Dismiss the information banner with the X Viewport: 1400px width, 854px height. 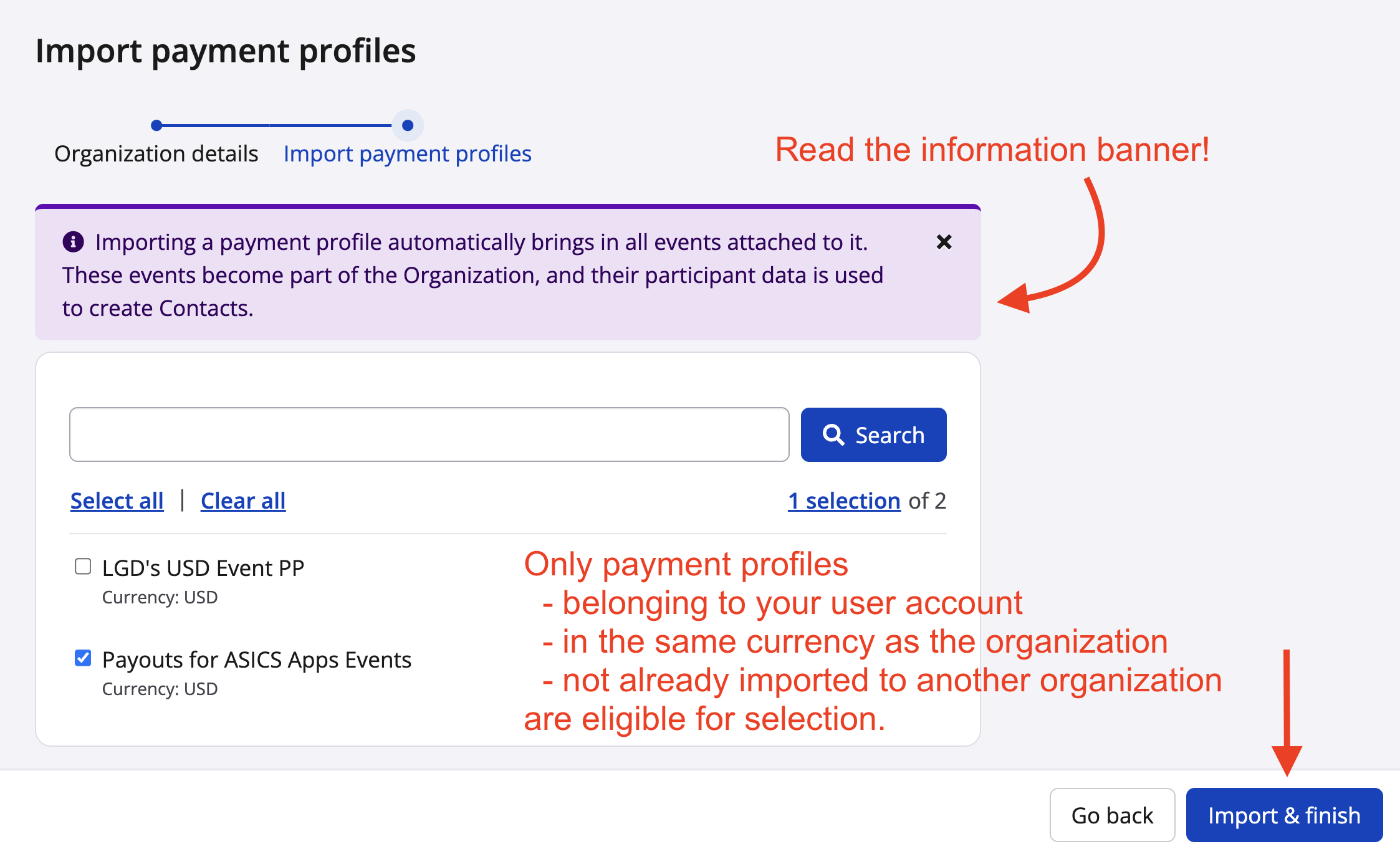coord(944,242)
